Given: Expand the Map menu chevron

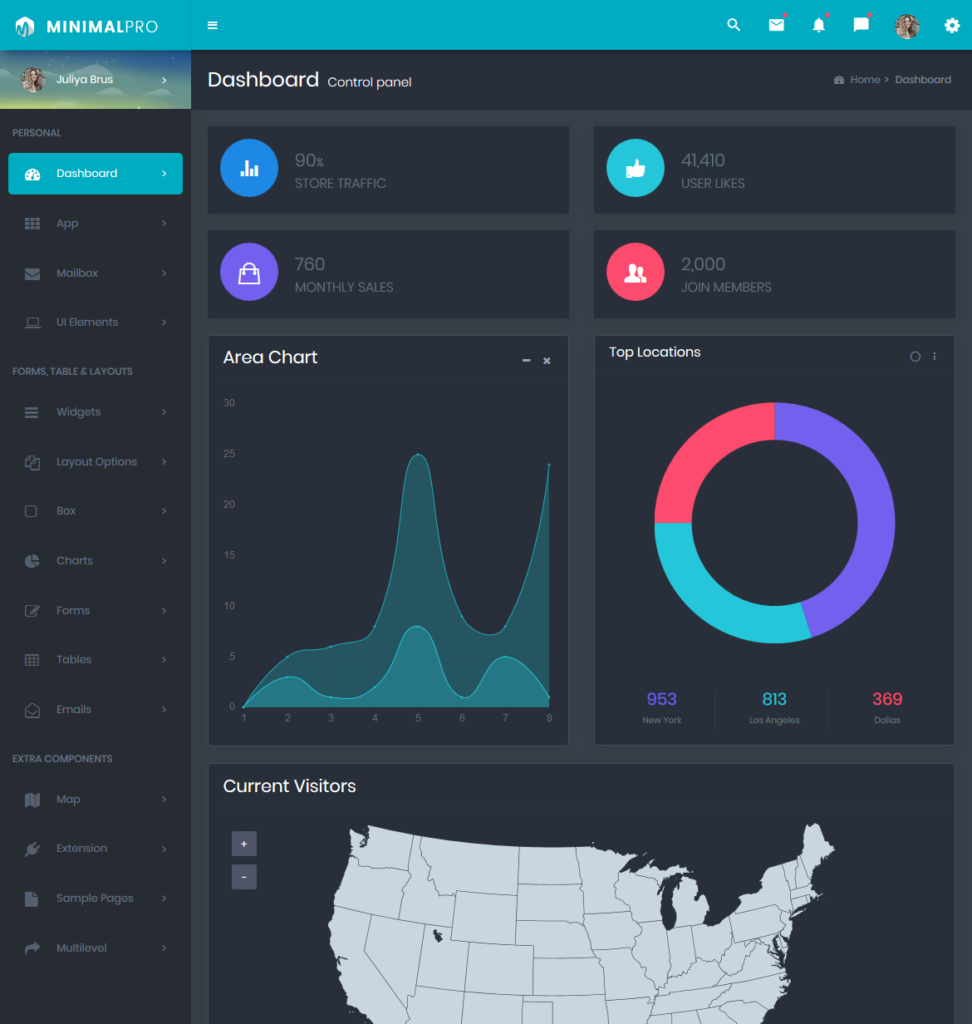Looking at the screenshot, I should click(164, 799).
